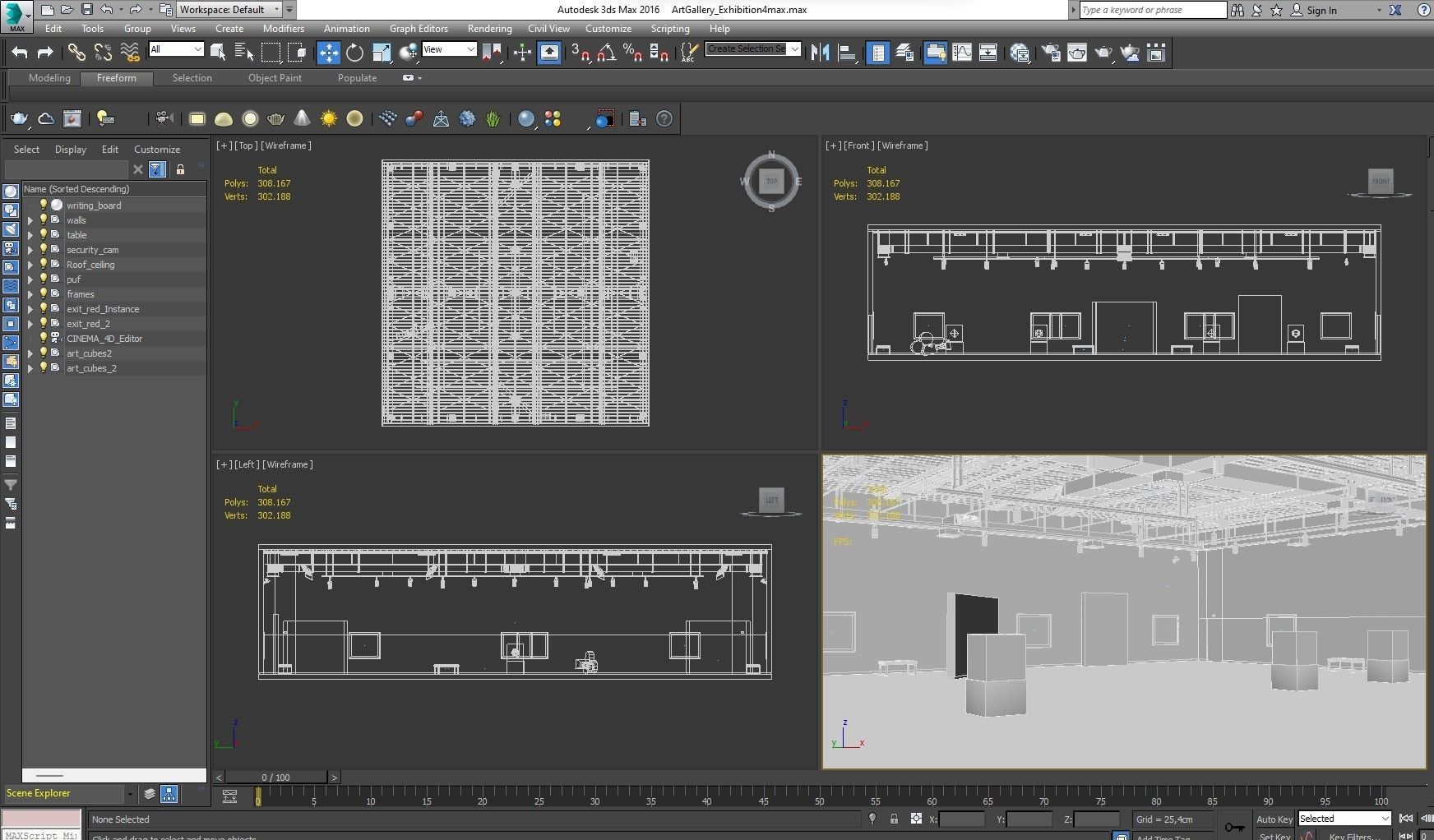Viewport: 1434px width, 840px height.
Task: Toggle Auto Key animation mode
Action: click(1274, 819)
